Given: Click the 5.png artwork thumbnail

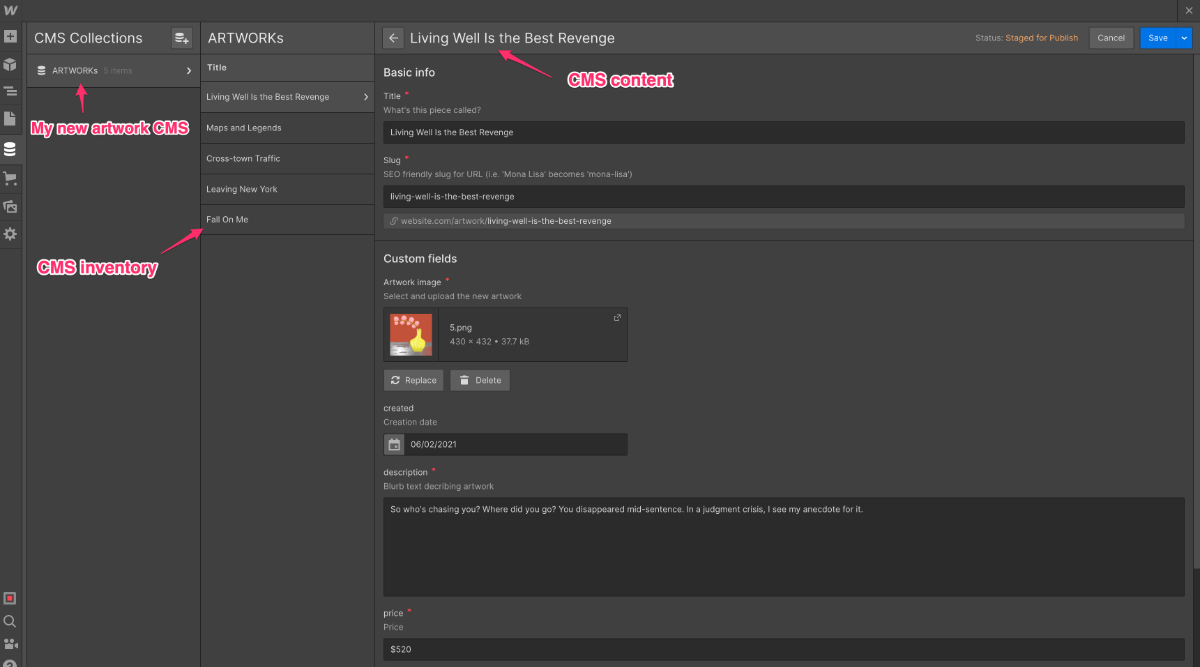Looking at the screenshot, I should tap(411, 335).
